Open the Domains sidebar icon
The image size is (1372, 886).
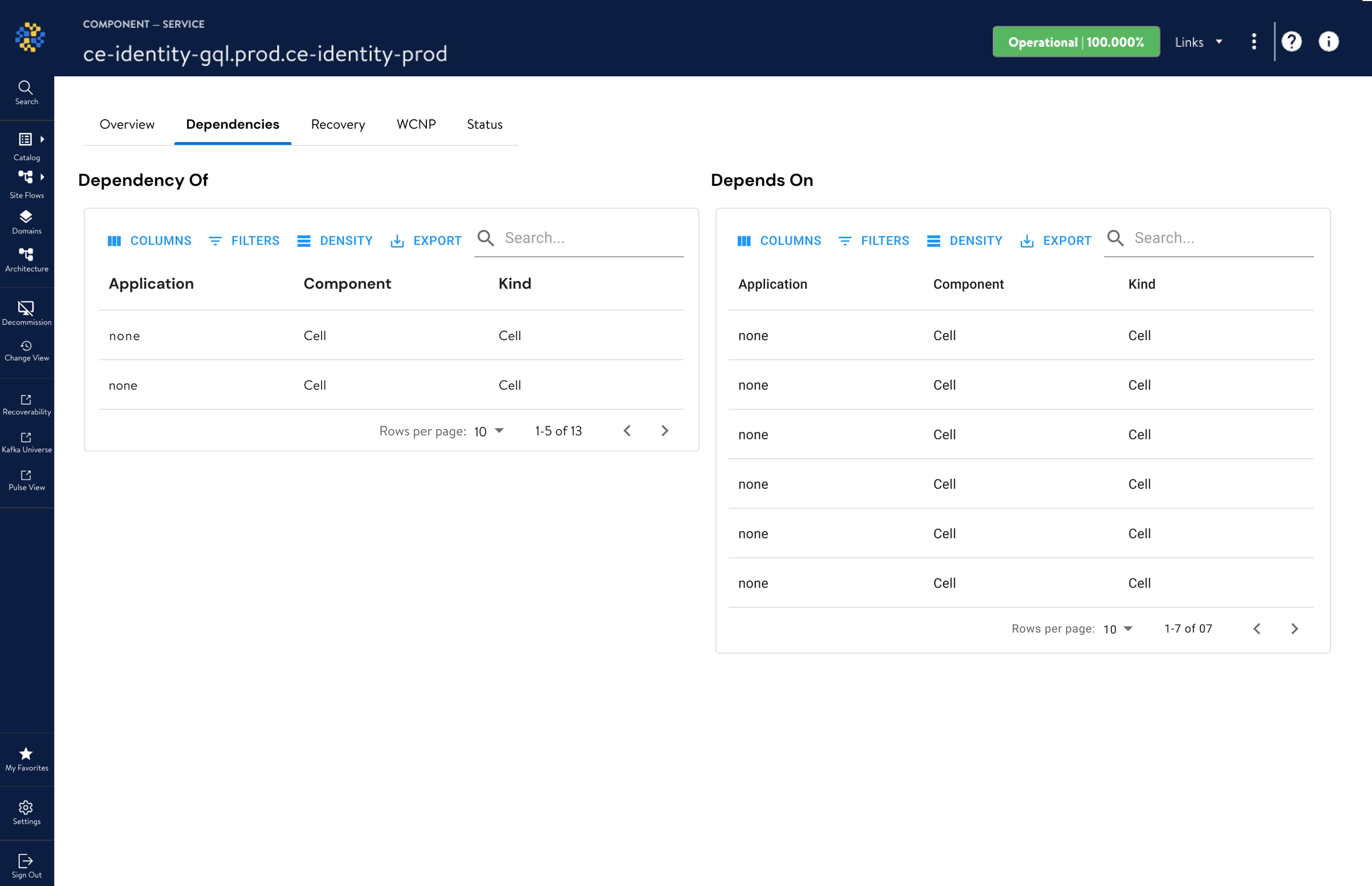click(x=26, y=217)
